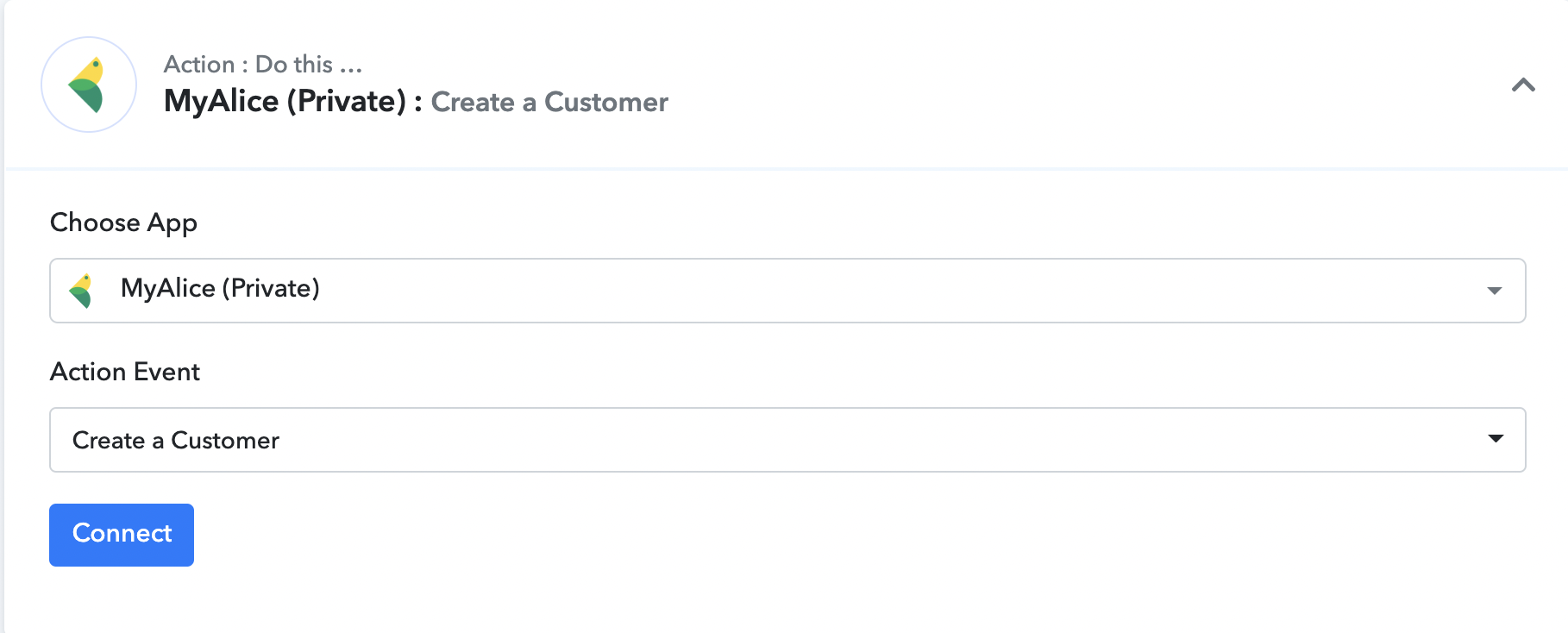Click the word "(Private)" in the Choose App field
The width and height of the screenshot is (1568, 633).
(271, 289)
